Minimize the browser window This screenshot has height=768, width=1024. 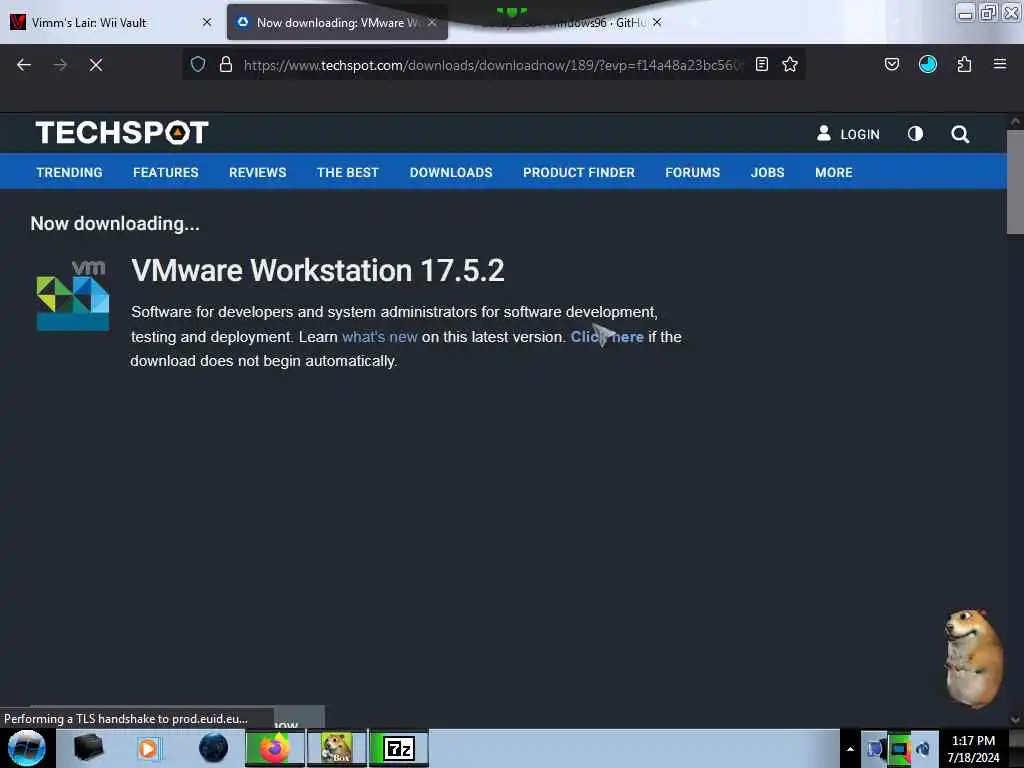pyautogui.click(x=966, y=12)
